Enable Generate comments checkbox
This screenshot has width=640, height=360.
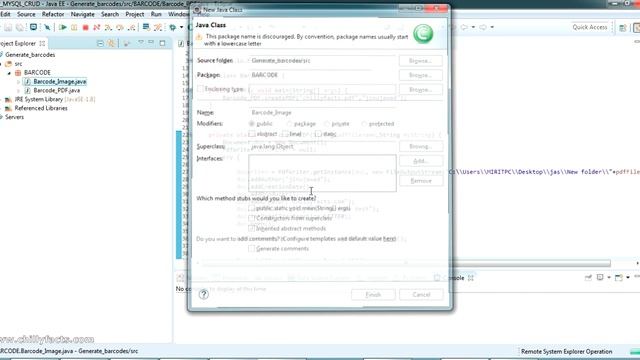(x=252, y=249)
